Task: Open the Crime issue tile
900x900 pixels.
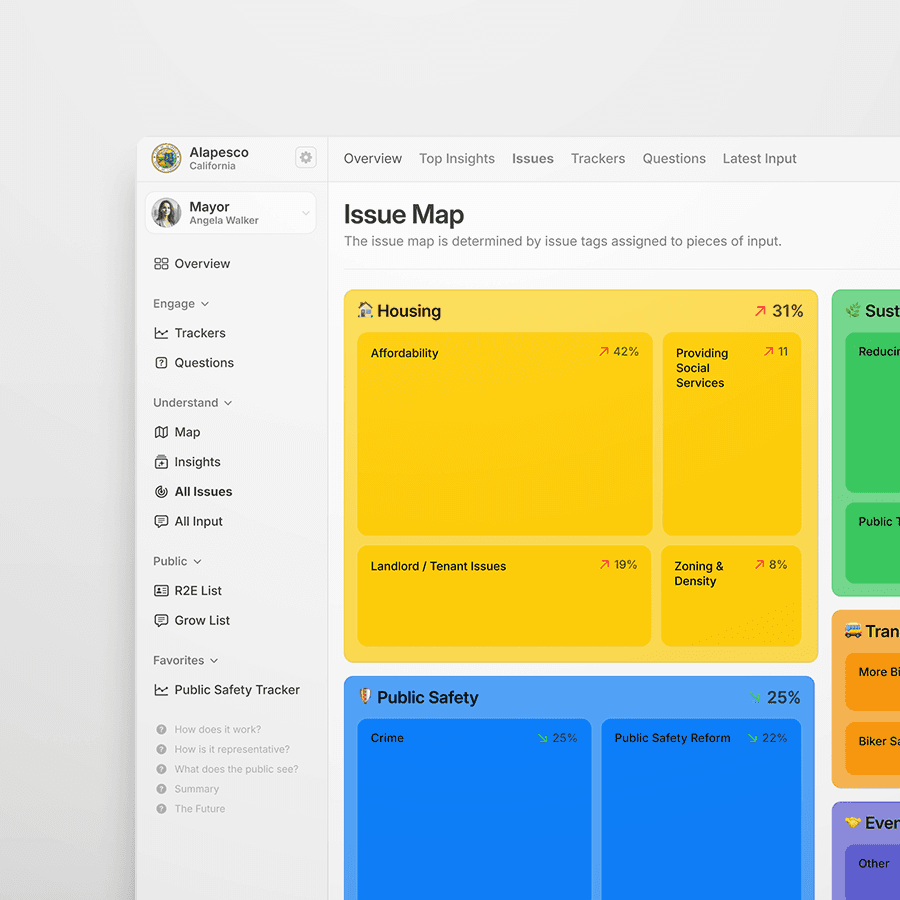Action: click(x=474, y=809)
